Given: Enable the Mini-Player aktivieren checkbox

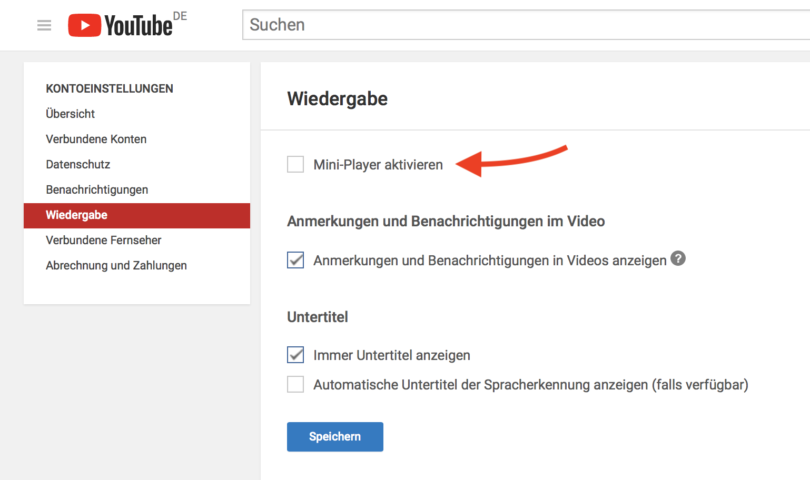Looking at the screenshot, I should click(295, 164).
